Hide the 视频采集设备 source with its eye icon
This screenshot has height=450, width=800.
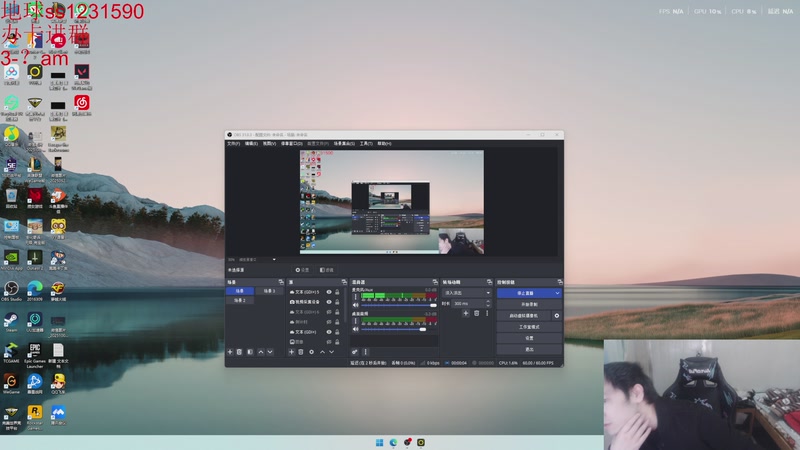tap(329, 302)
